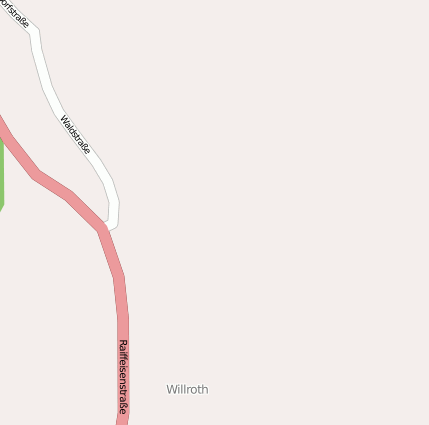Click pink road beneath the Raiffeisenstraße label end
429x425 pixels.
click(x=123, y=419)
